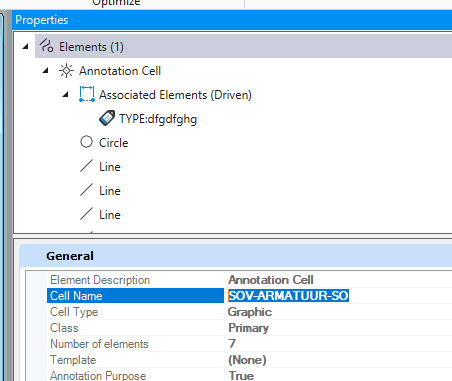The height and width of the screenshot is (381, 452).
Task: Click the Class value Primary
Action: coord(248,328)
